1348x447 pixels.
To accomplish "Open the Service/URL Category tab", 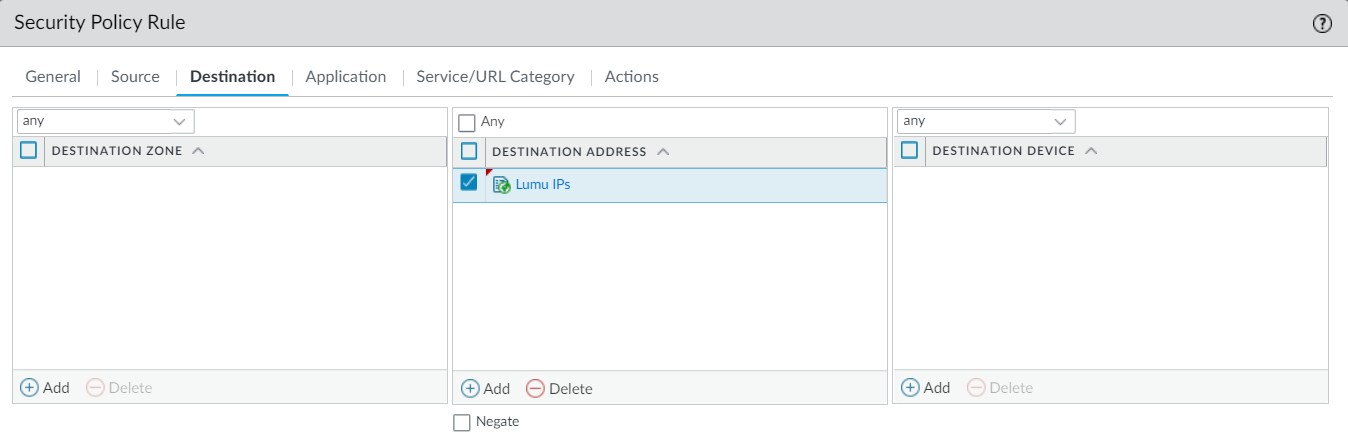I will tap(495, 77).
